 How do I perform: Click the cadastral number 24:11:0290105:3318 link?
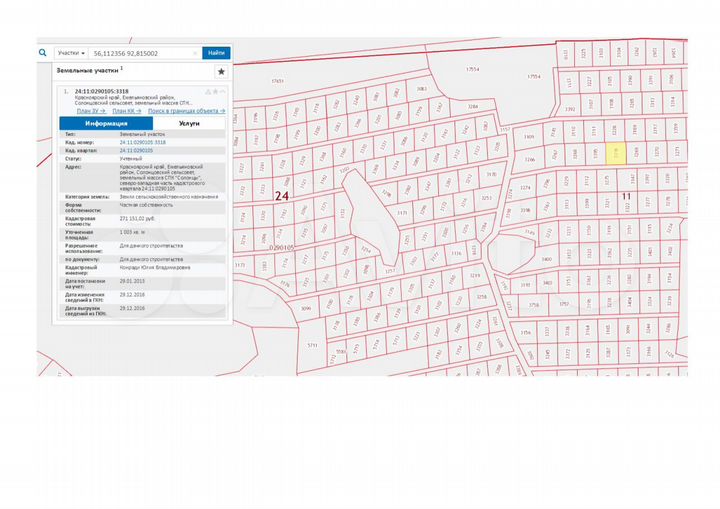click(x=142, y=142)
